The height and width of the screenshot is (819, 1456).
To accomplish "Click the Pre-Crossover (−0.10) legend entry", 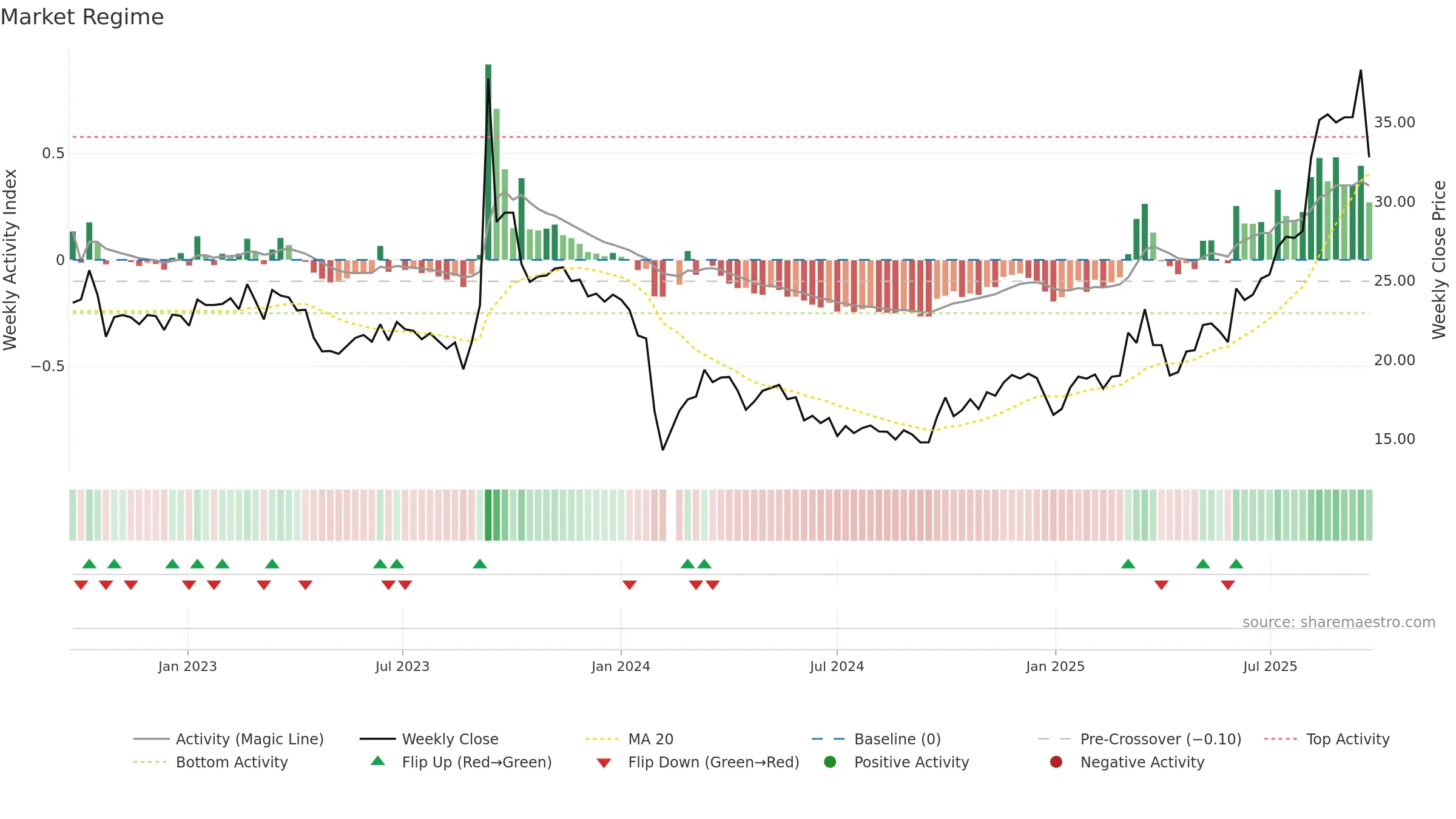I will click(x=1139, y=739).
